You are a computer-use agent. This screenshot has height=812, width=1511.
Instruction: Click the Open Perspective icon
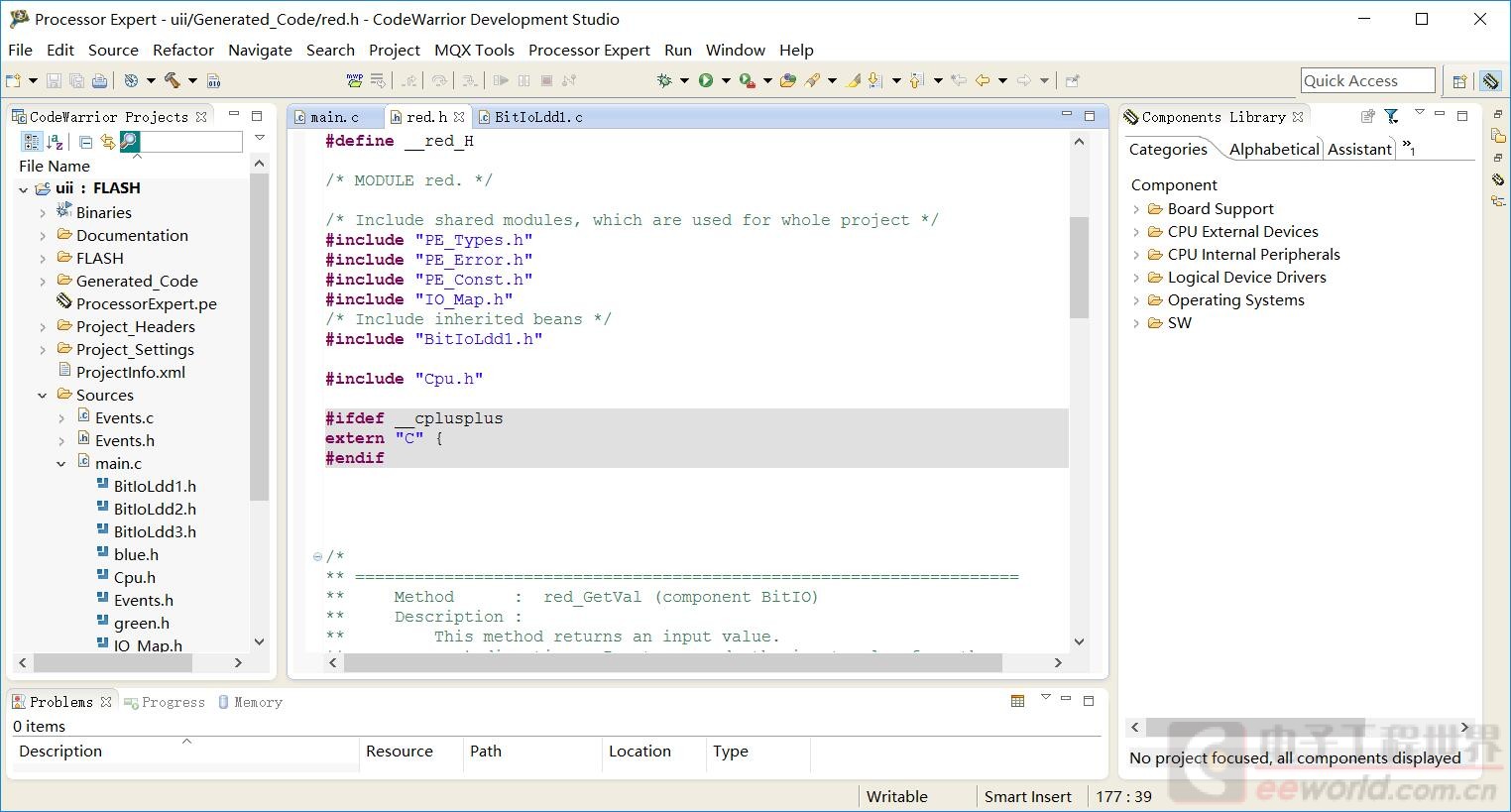tap(1459, 81)
